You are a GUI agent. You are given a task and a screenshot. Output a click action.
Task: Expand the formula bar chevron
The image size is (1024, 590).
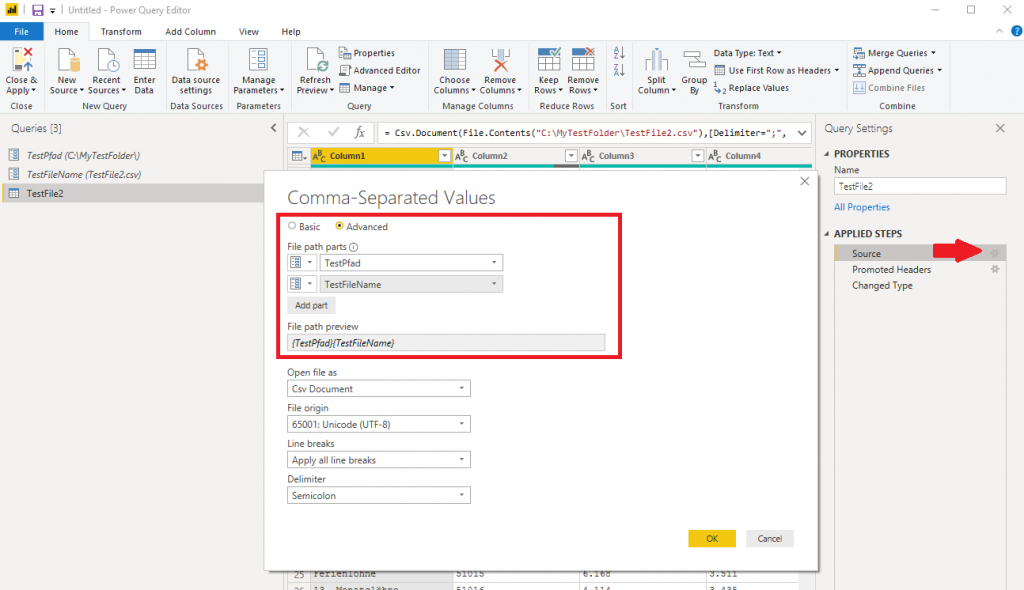coord(802,133)
